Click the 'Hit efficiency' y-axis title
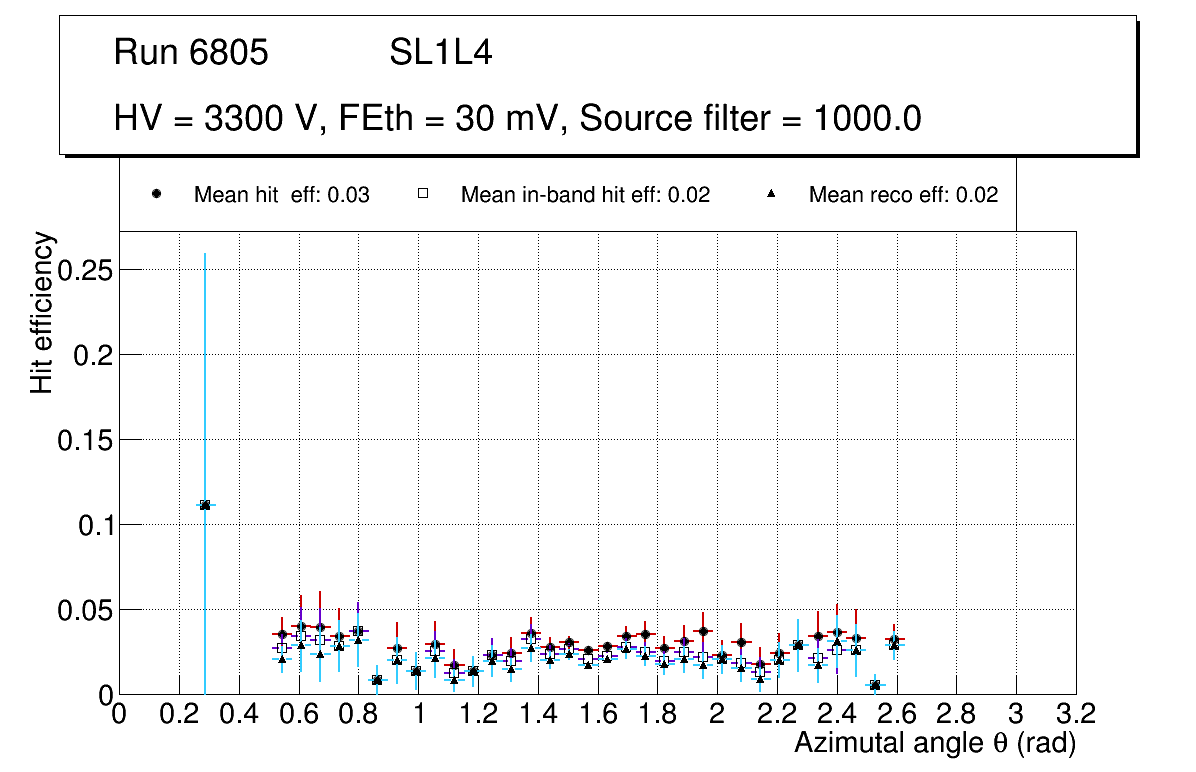Viewport: 1196px width, 772px height. [x=42, y=312]
